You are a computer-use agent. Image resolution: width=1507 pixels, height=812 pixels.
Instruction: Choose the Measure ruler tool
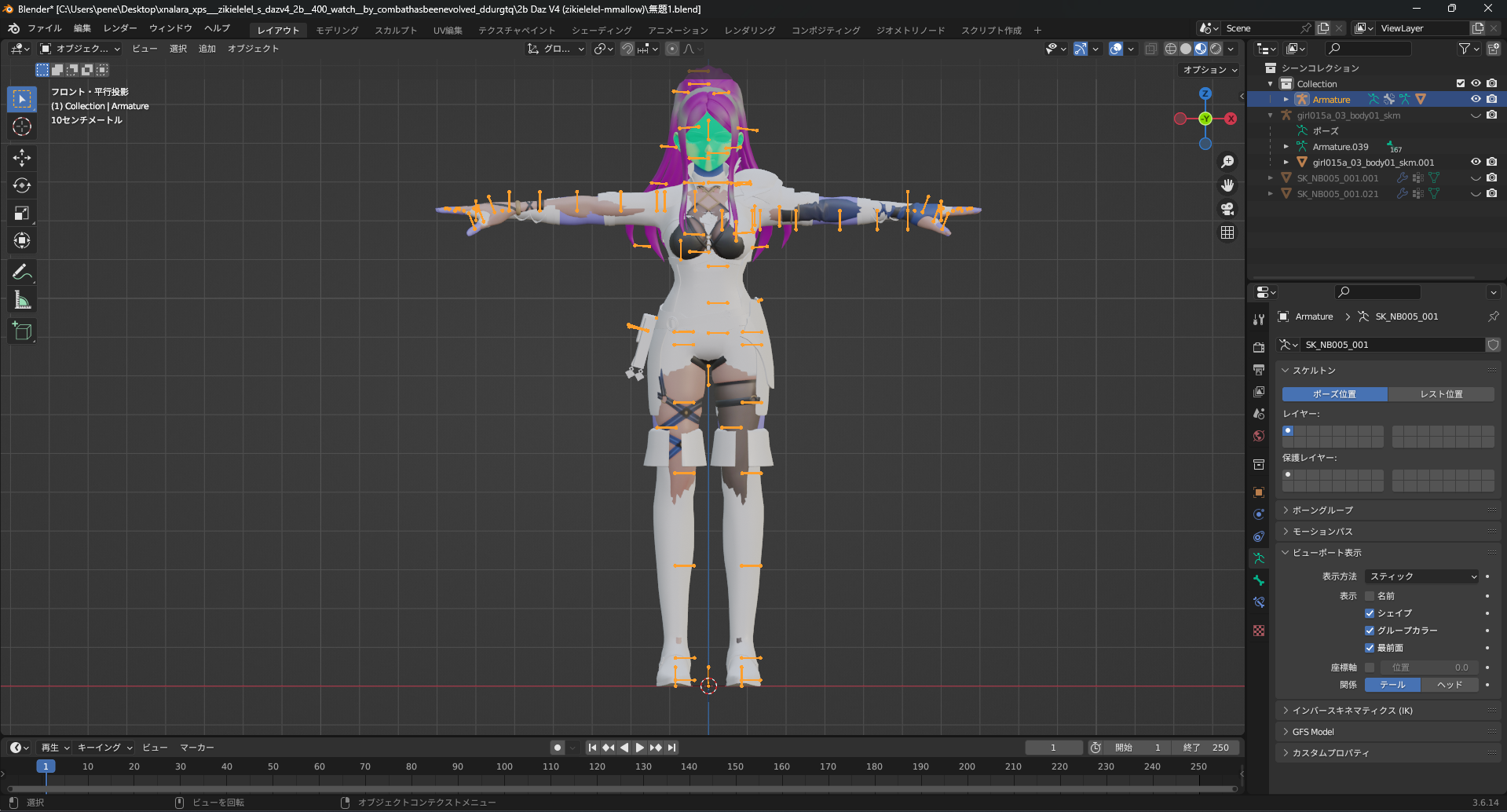click(22, 299)
